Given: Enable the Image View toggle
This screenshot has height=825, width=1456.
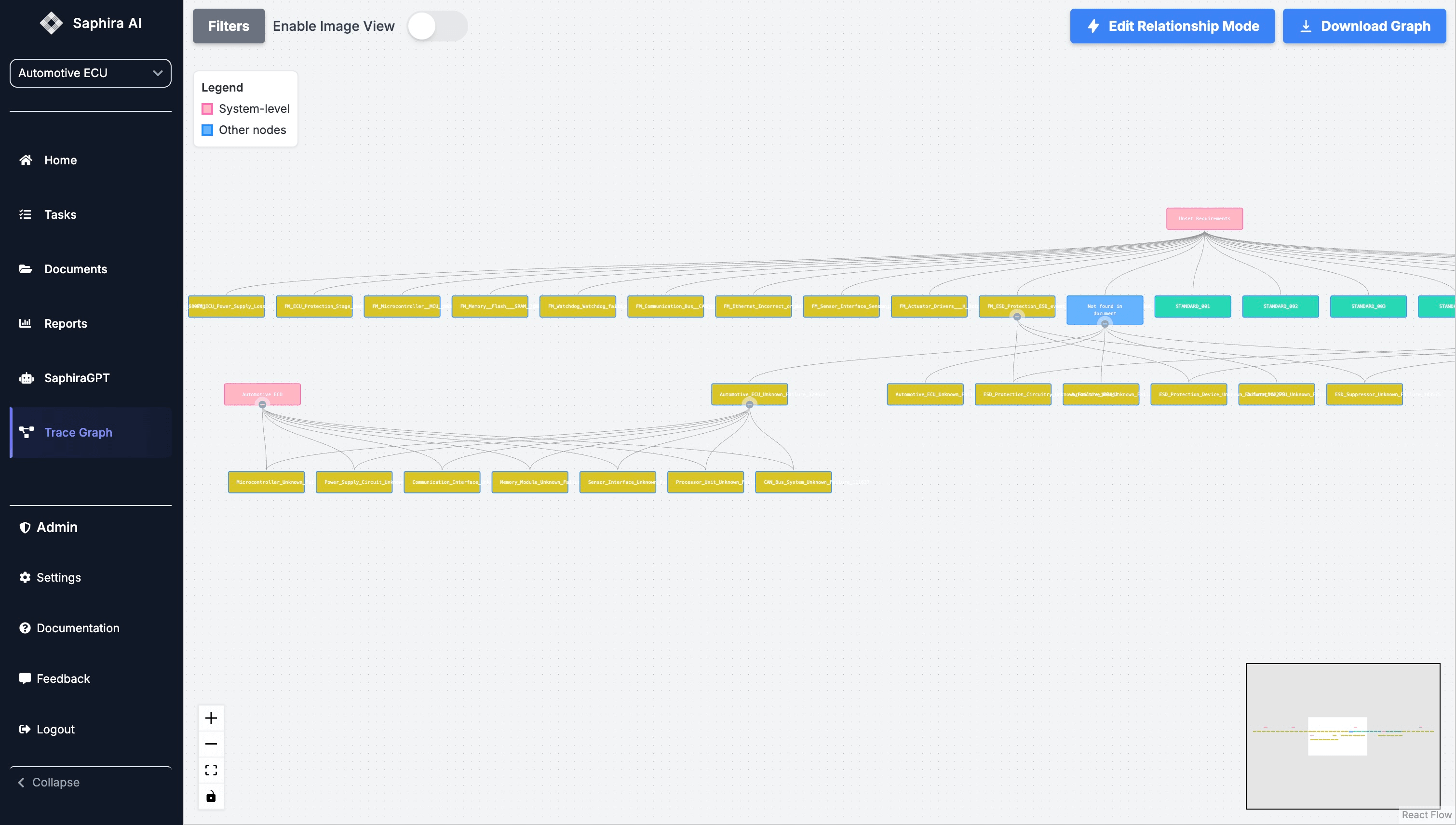Looking at the screenshot, I should (437, 26).
